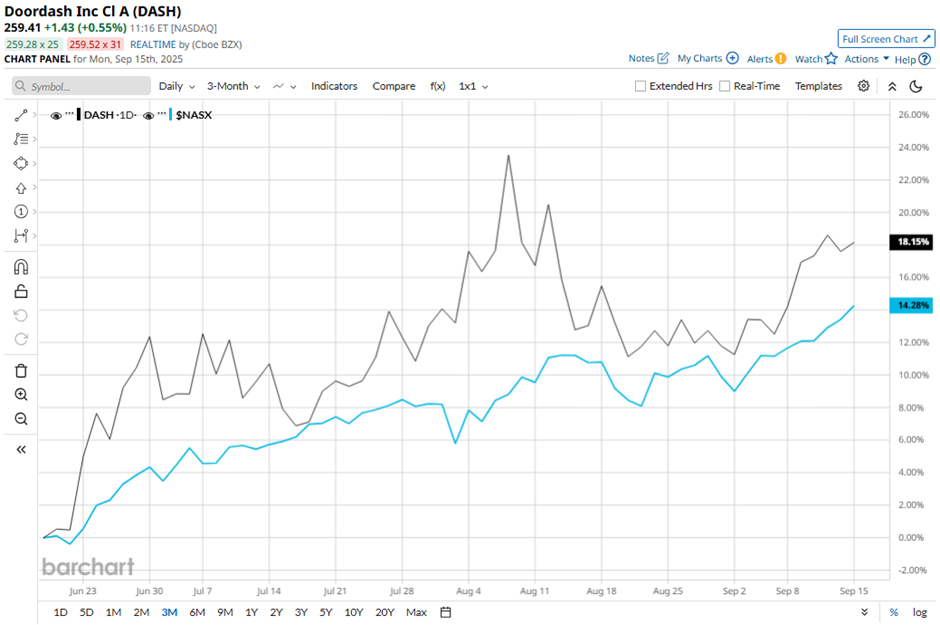Open the Templates menu

818,86
